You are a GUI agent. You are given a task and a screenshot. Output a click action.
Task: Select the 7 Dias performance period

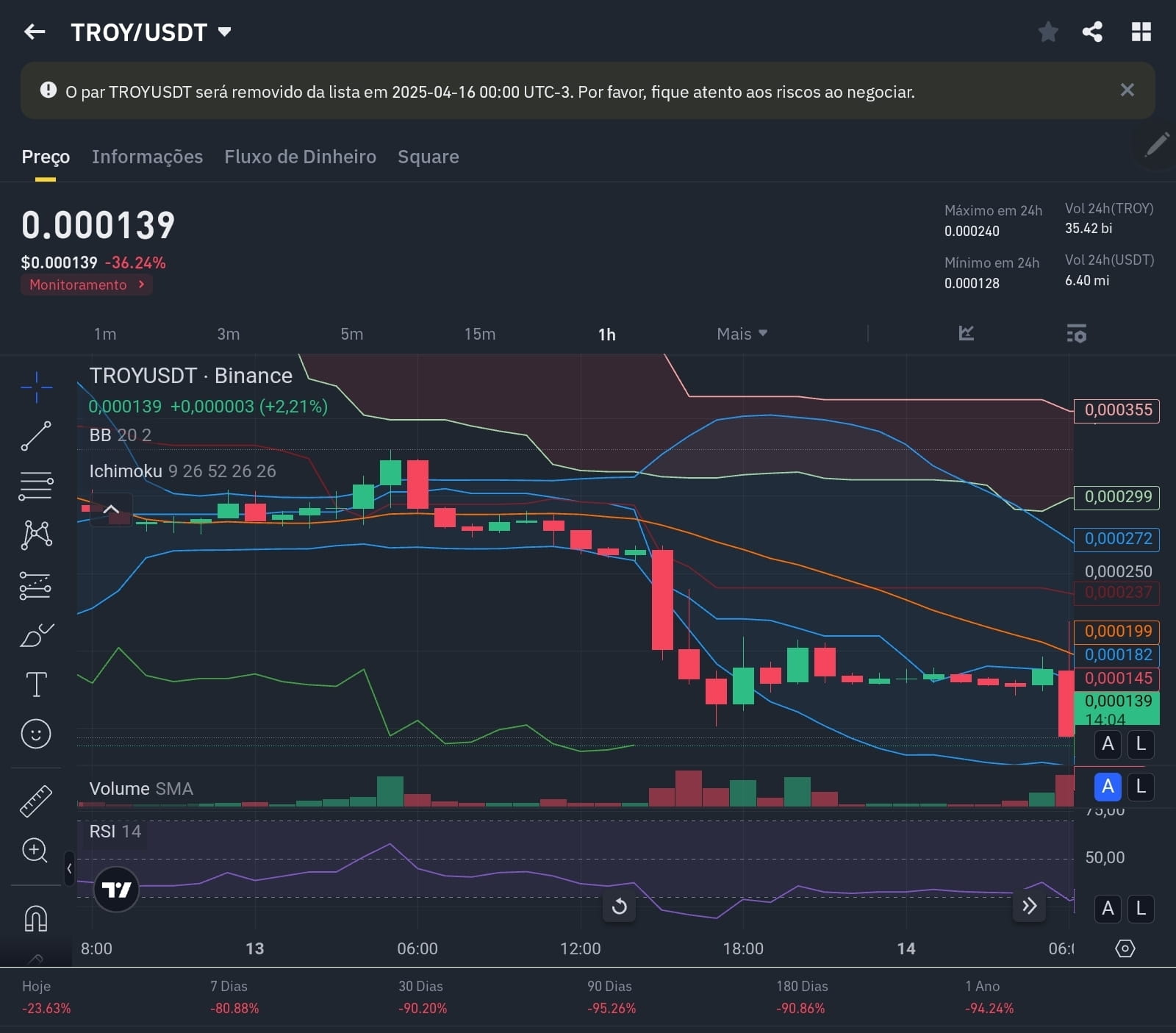(x=234, y=997)
